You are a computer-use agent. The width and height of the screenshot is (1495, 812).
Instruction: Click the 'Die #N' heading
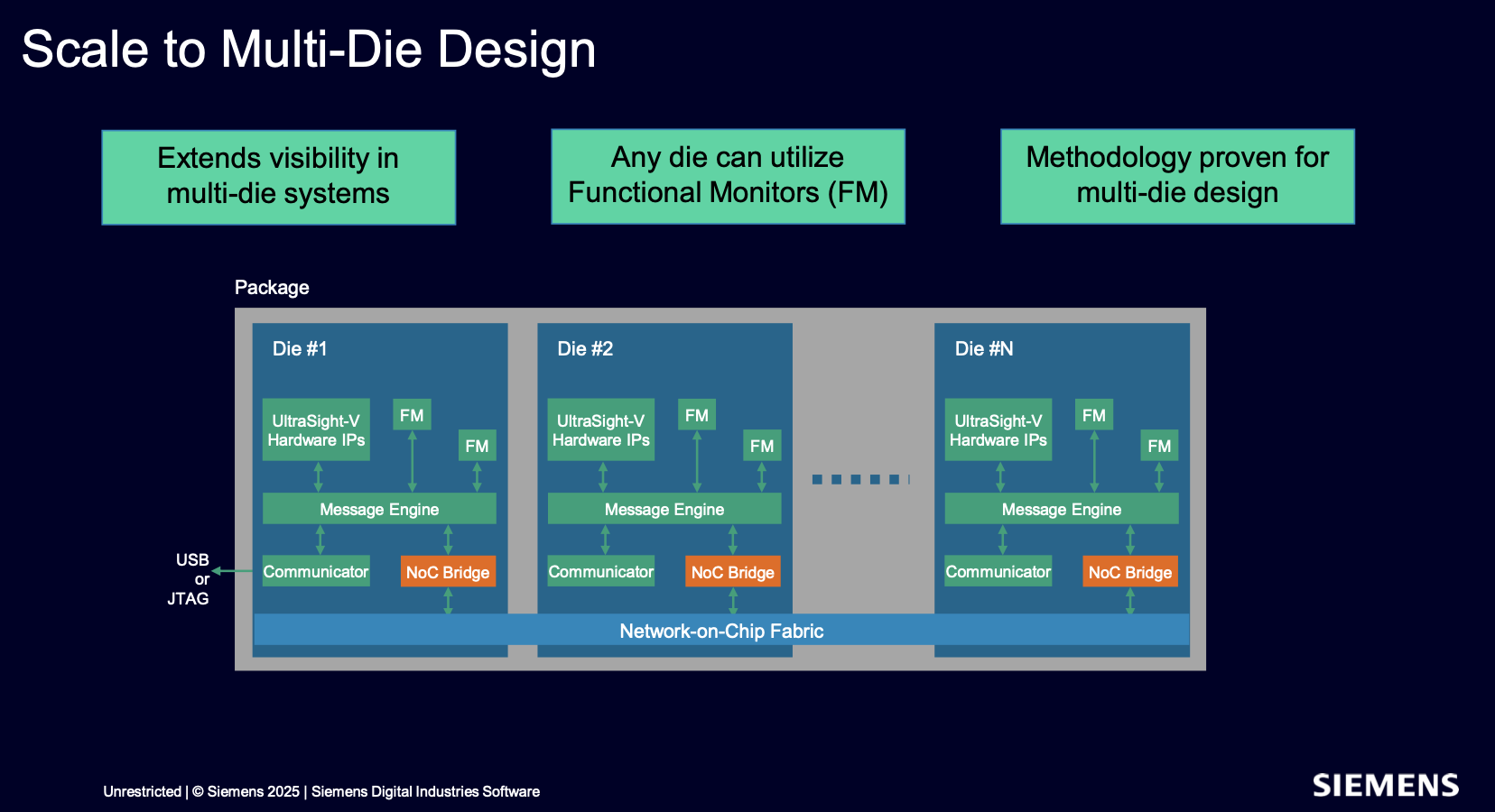click(x=984, y=348)
